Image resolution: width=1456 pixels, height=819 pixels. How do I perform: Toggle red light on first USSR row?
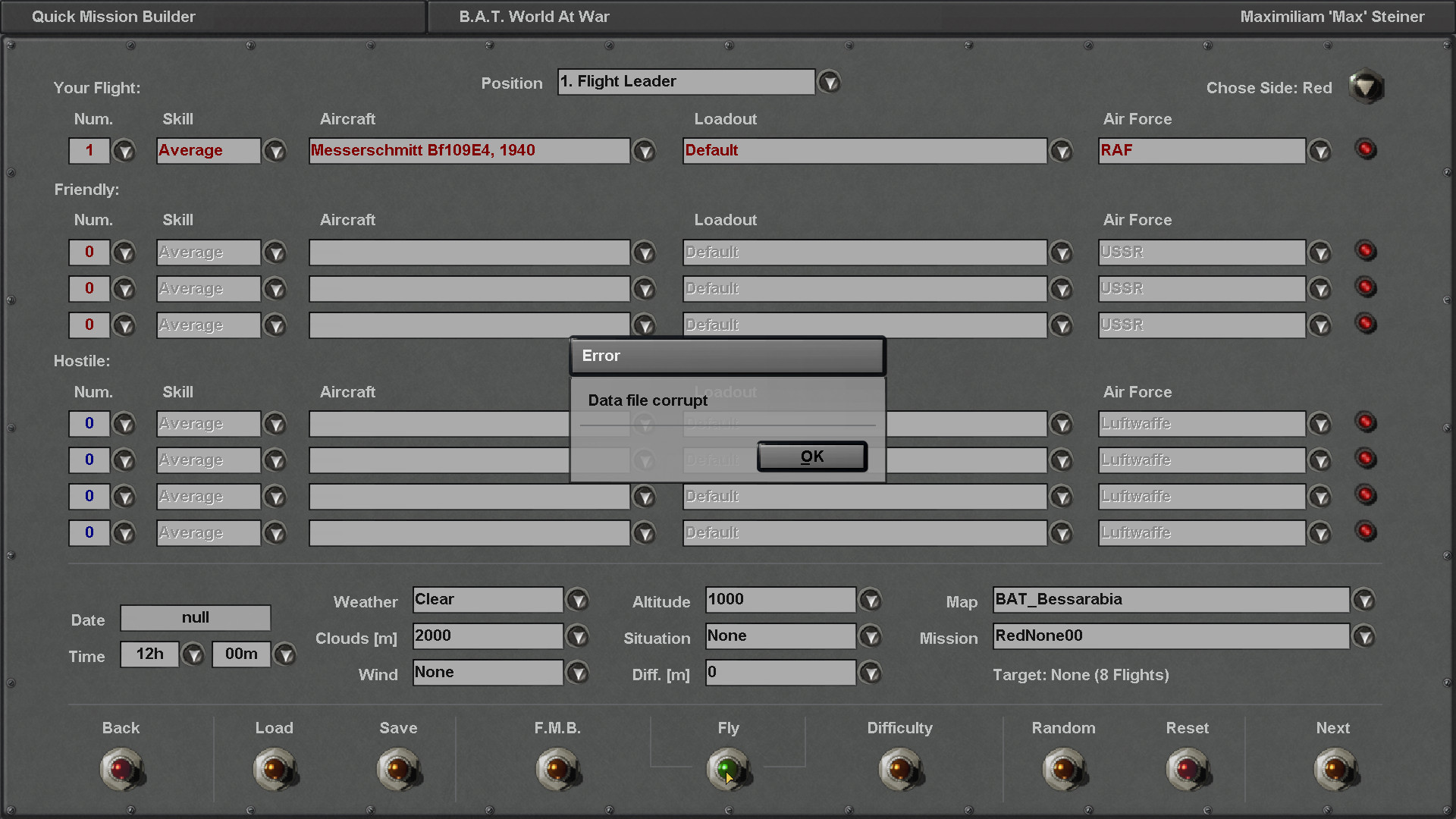coord(1366,251)
